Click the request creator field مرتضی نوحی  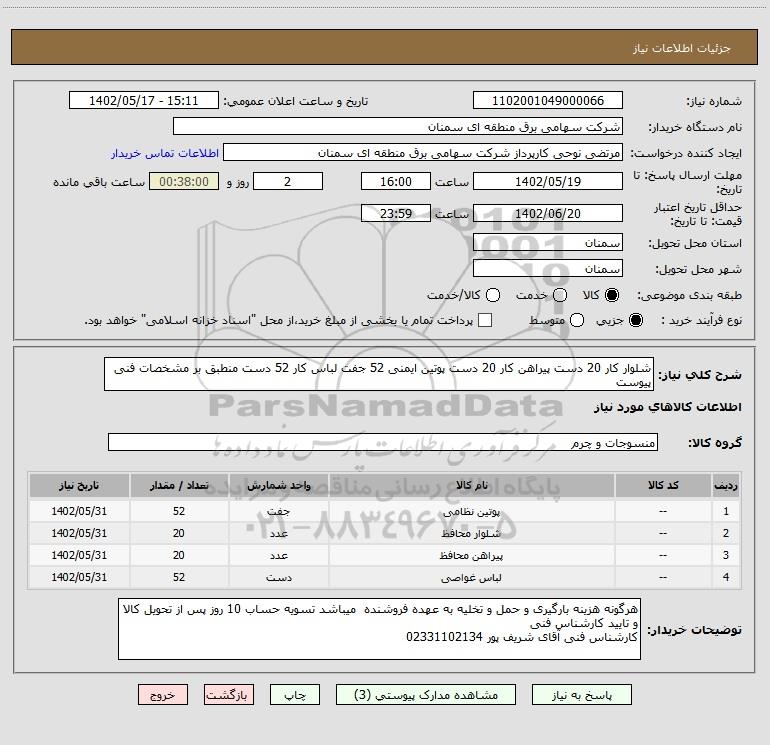tap(423, 153)
